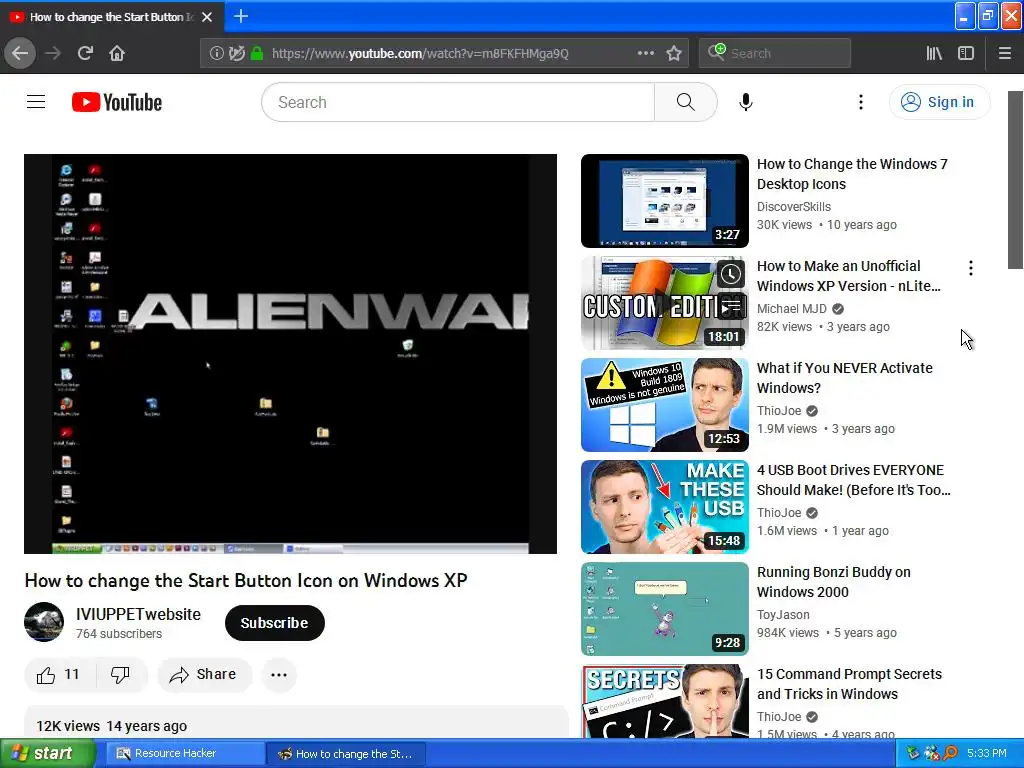Click SECRETS command prompt thumbnail
Viewport: 1024px width, 768px height.
[x=665, y=701]
